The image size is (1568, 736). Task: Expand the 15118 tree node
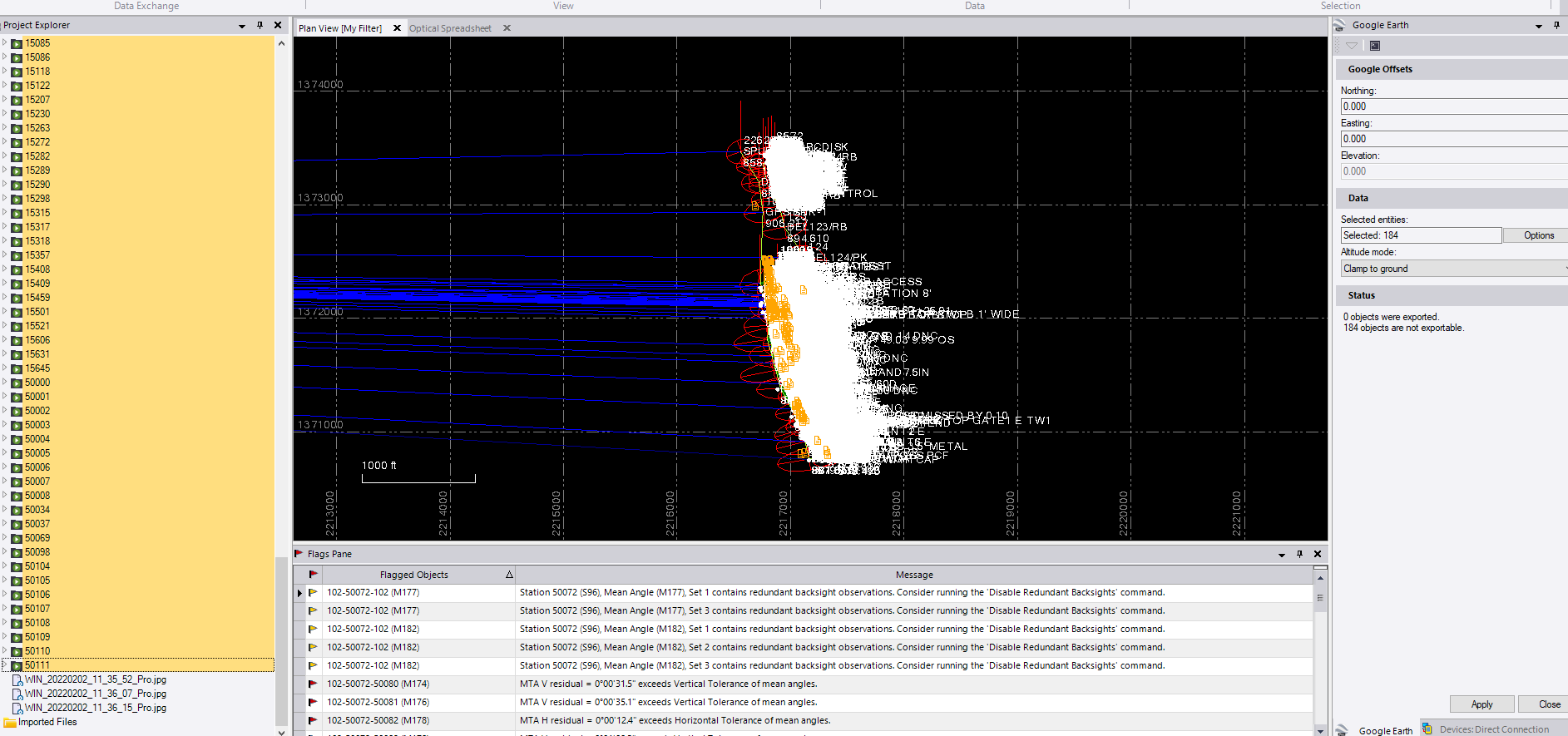5,72
